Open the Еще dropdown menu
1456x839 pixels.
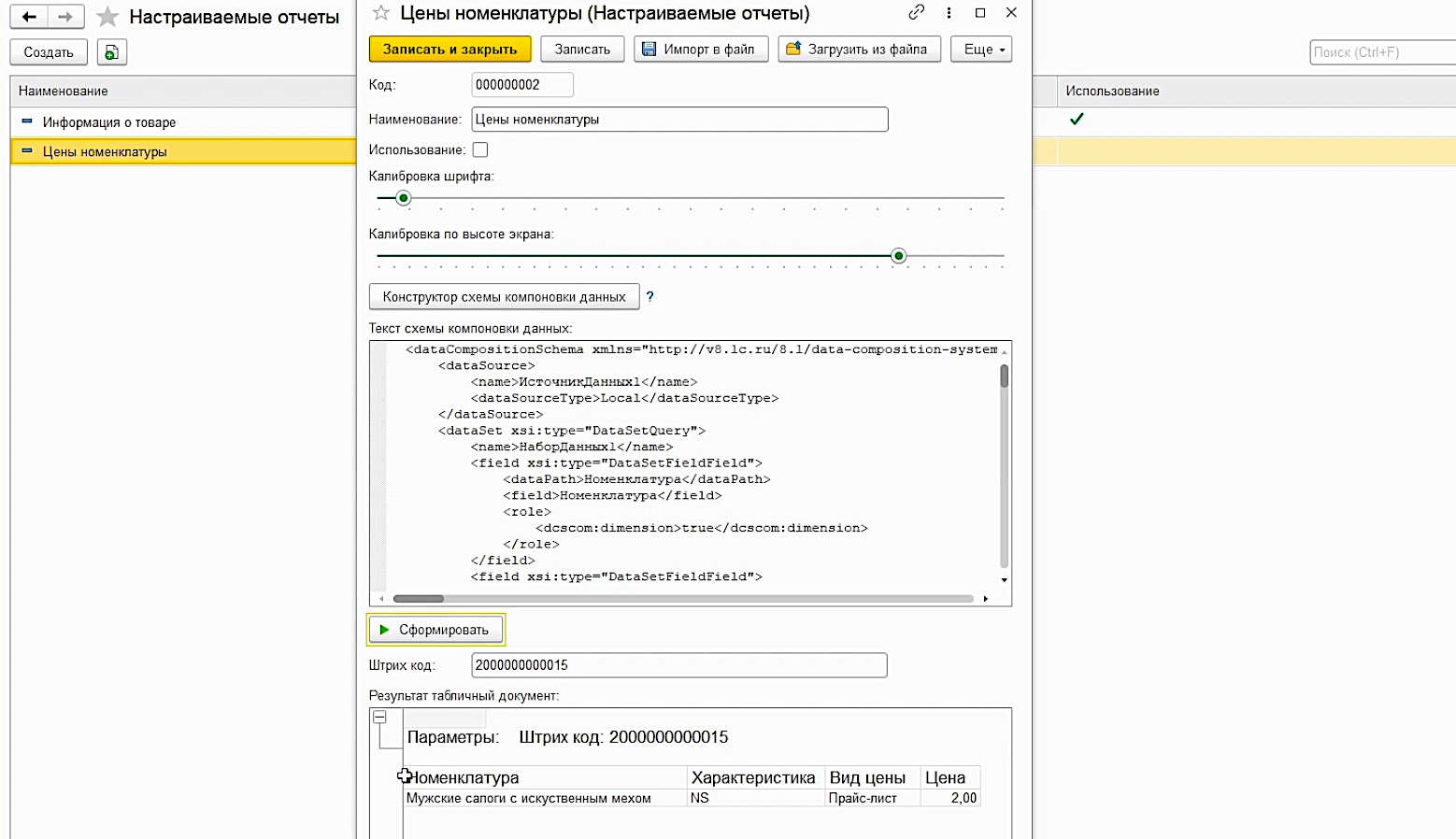pyautogui.click(x=981, y=50)
